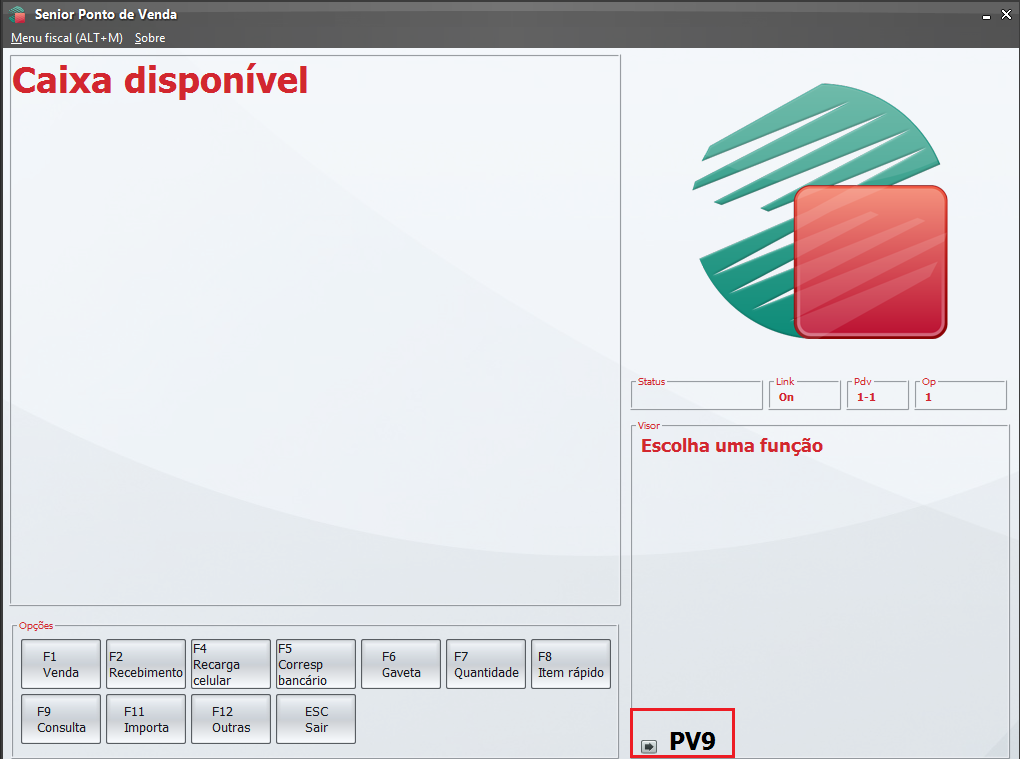This screenshot has height=759, width=1020.
Task: Click the F8 Item rápido button
Action: [570, 664]
